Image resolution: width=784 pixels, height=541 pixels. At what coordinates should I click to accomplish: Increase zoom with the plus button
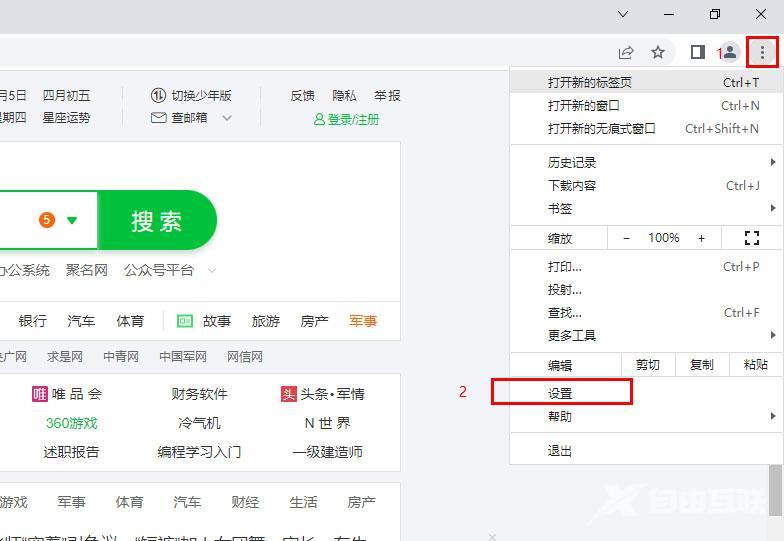[x=701, y=238]
